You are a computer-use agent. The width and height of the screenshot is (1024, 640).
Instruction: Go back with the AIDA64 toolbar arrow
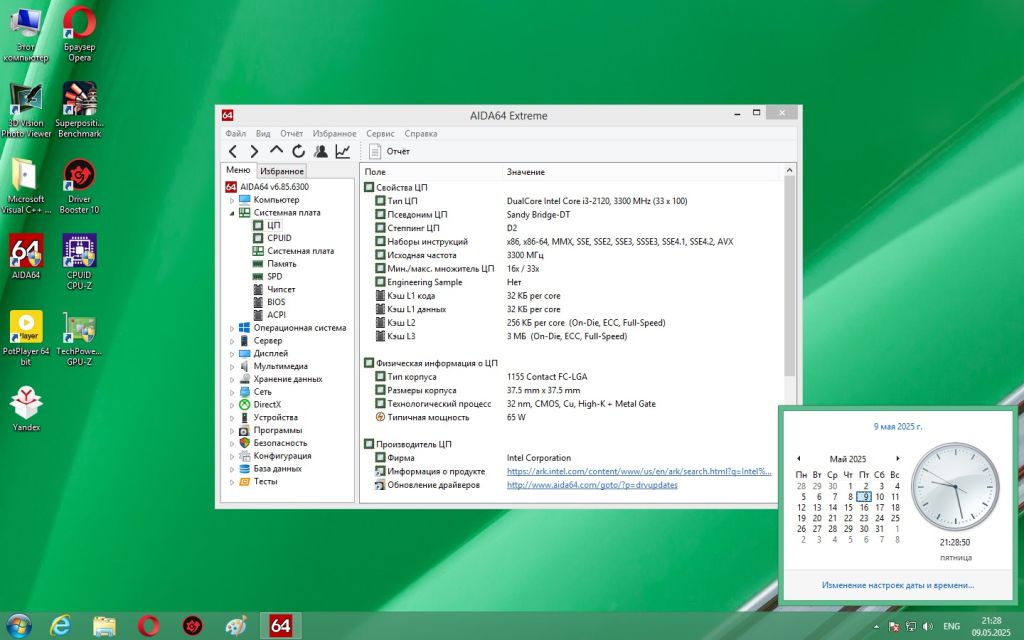click(232, 152)
